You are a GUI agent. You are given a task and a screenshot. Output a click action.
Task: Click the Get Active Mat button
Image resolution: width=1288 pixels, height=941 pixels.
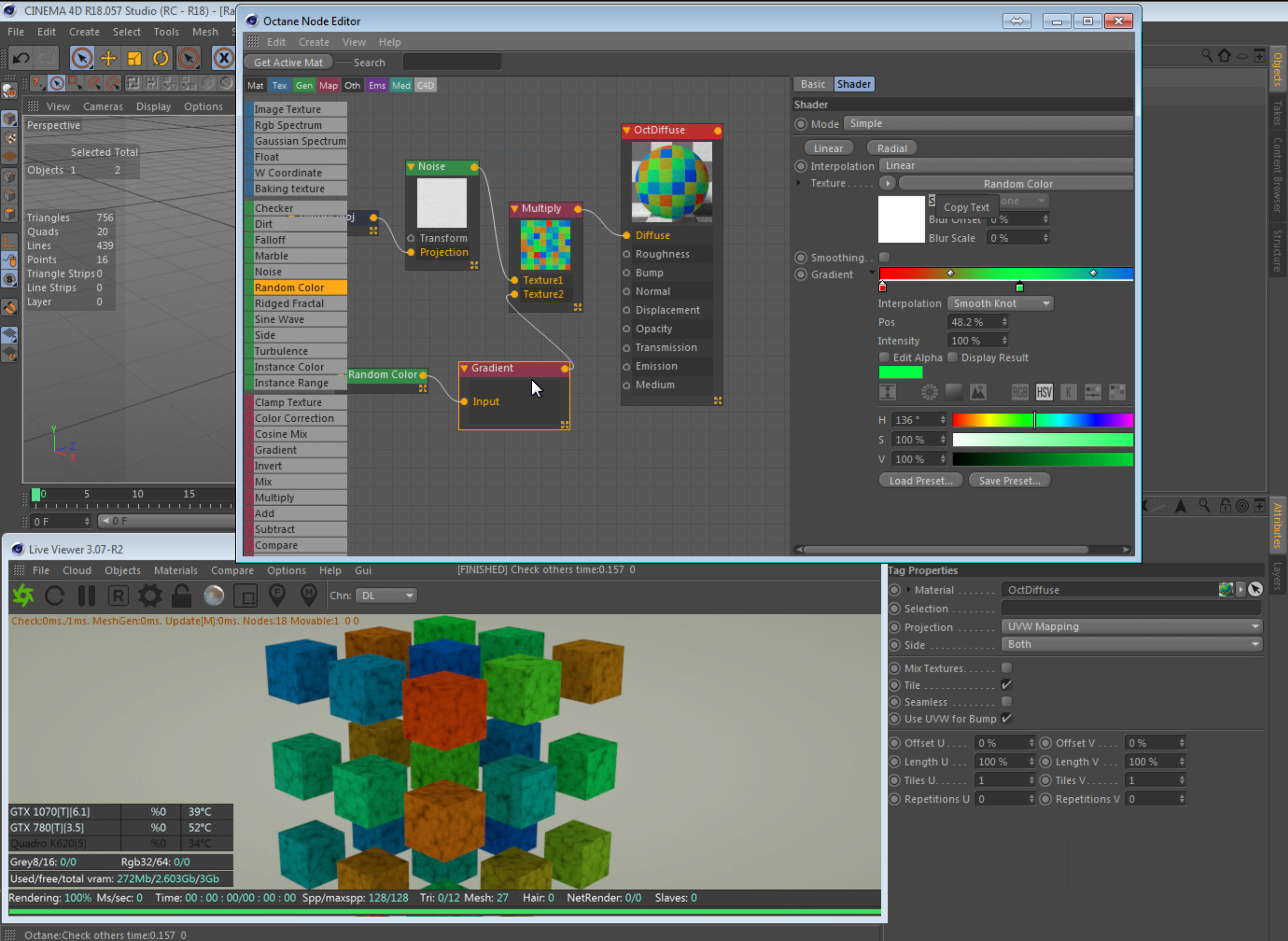[x=288, y=63]
